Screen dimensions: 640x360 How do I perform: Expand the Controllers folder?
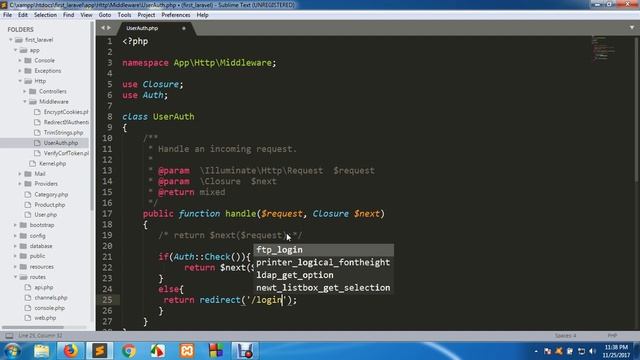click(x=25, y=91)
